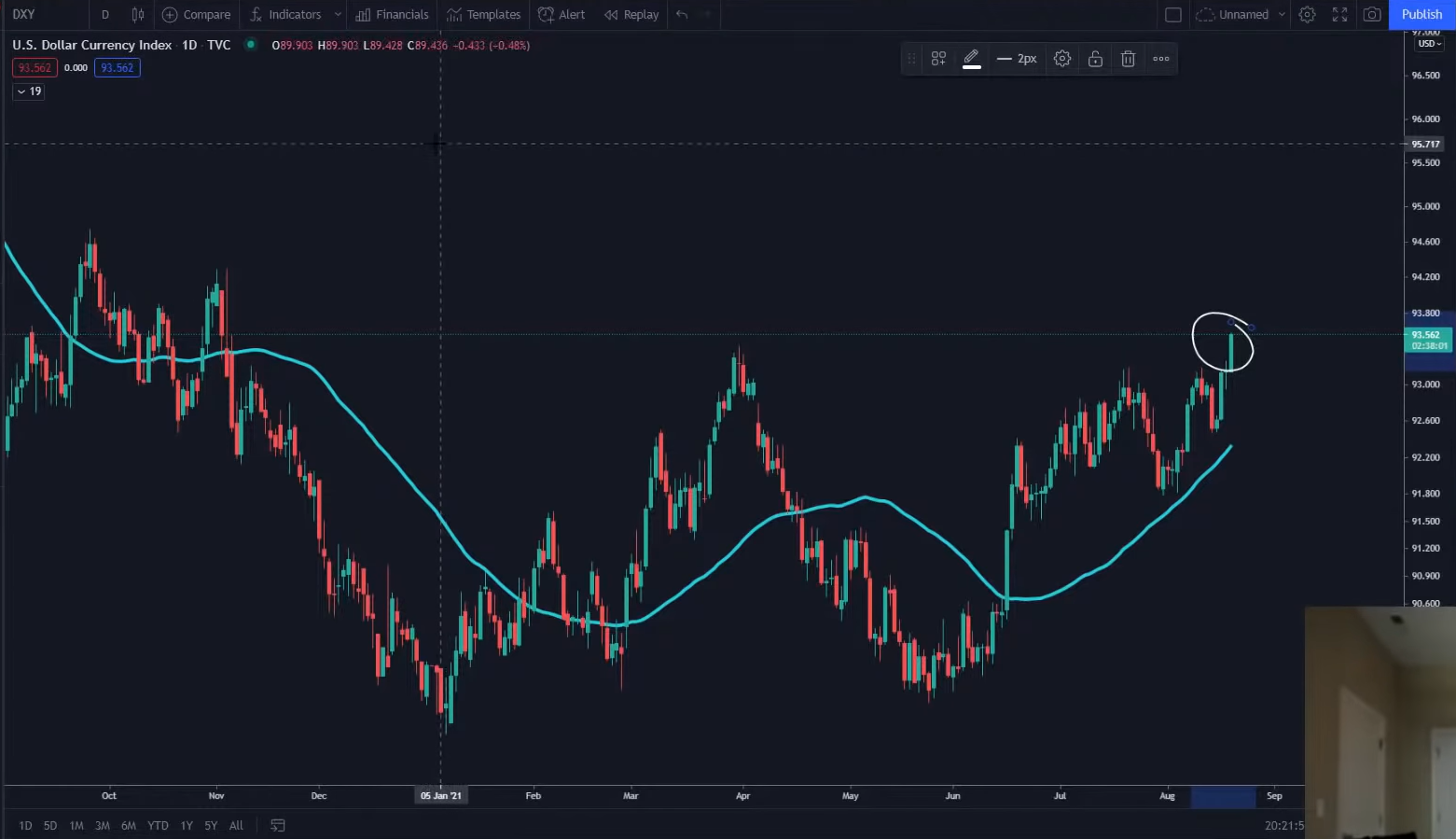Select the 3M date range
Viewport: 1456px width, 839px height.
pyautogui.click(x=103, y=825)
